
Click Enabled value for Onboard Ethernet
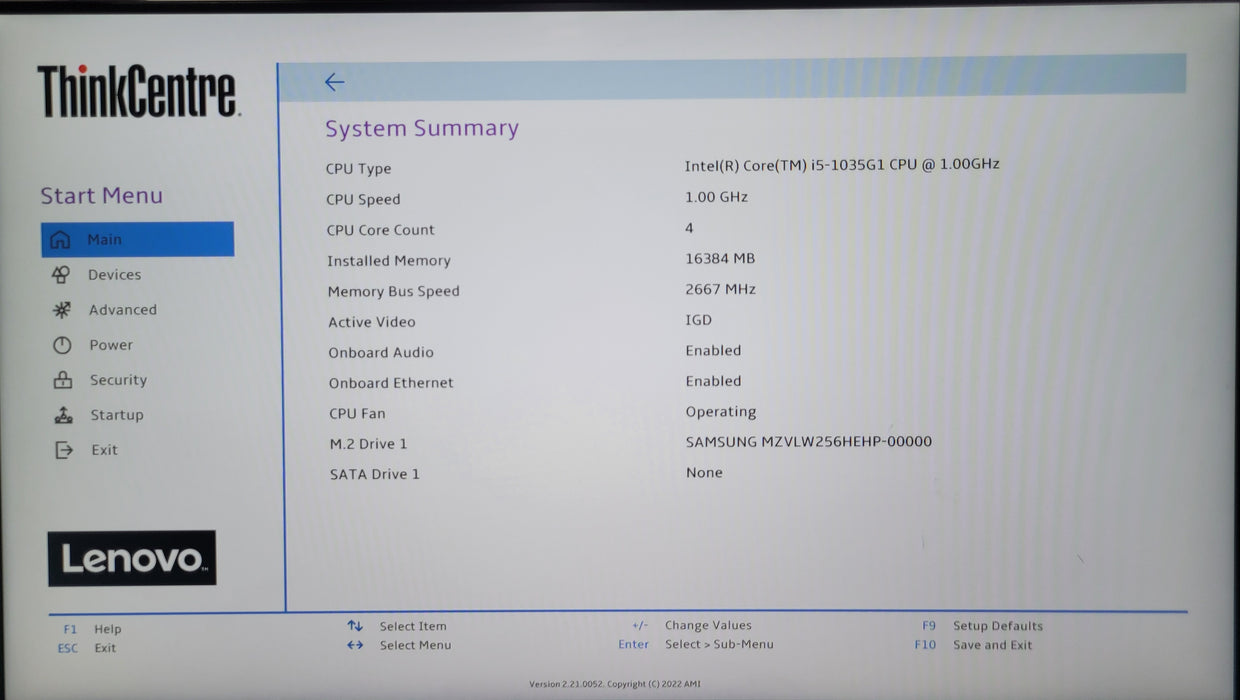coord(713,381)
